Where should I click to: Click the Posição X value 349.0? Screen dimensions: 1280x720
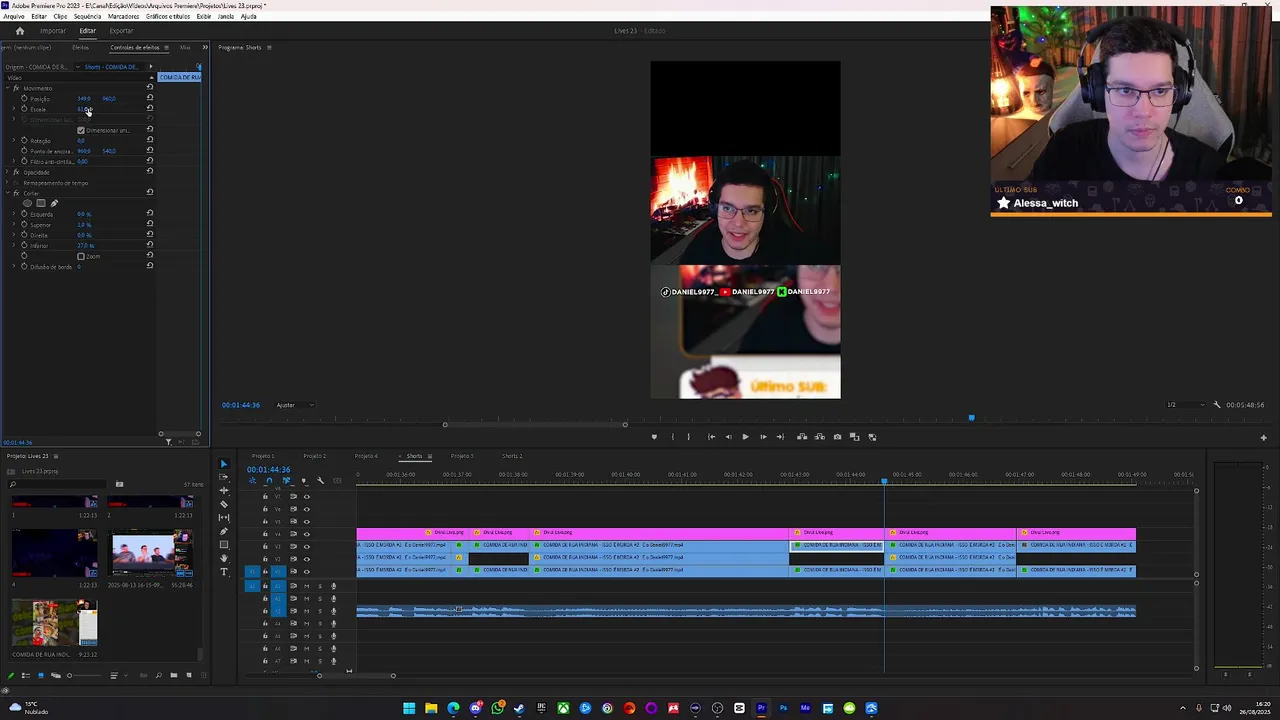pyautogui.click(x=84, y=98)
